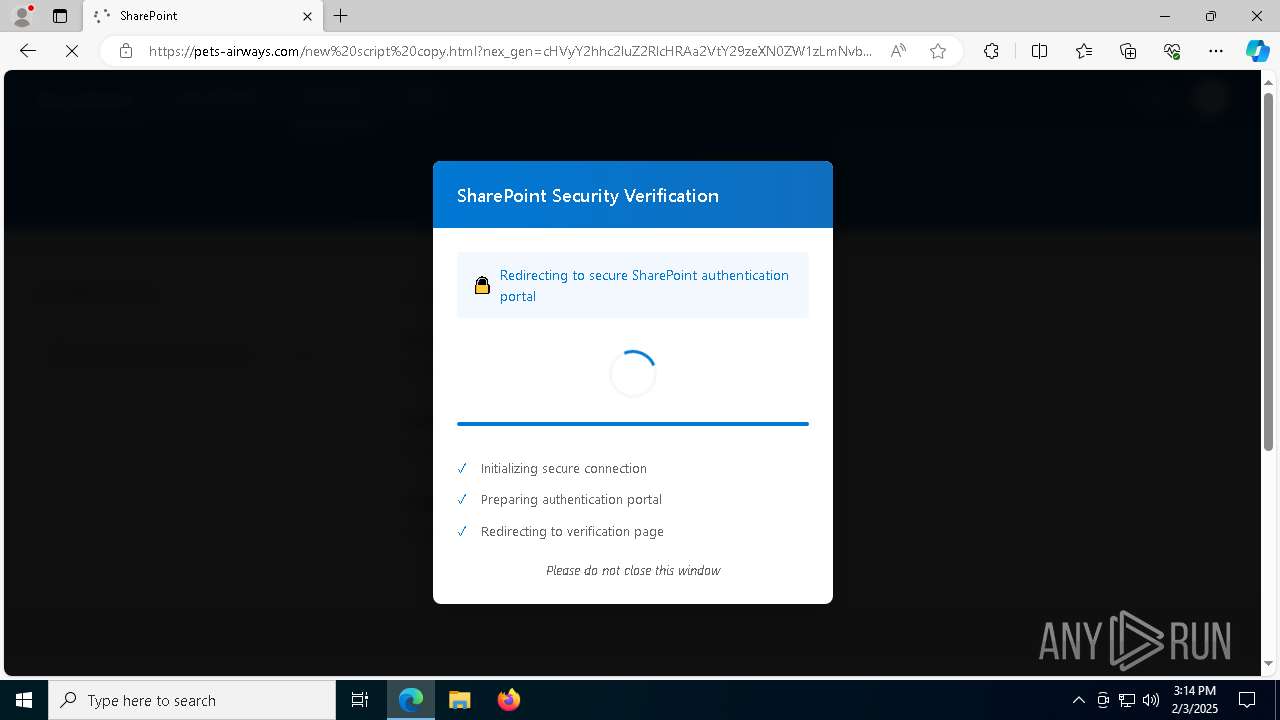Launch the Copilot sidebar icon
Image resolution: width=1280 pixels, height=720 pixels.
(1257, 51)
